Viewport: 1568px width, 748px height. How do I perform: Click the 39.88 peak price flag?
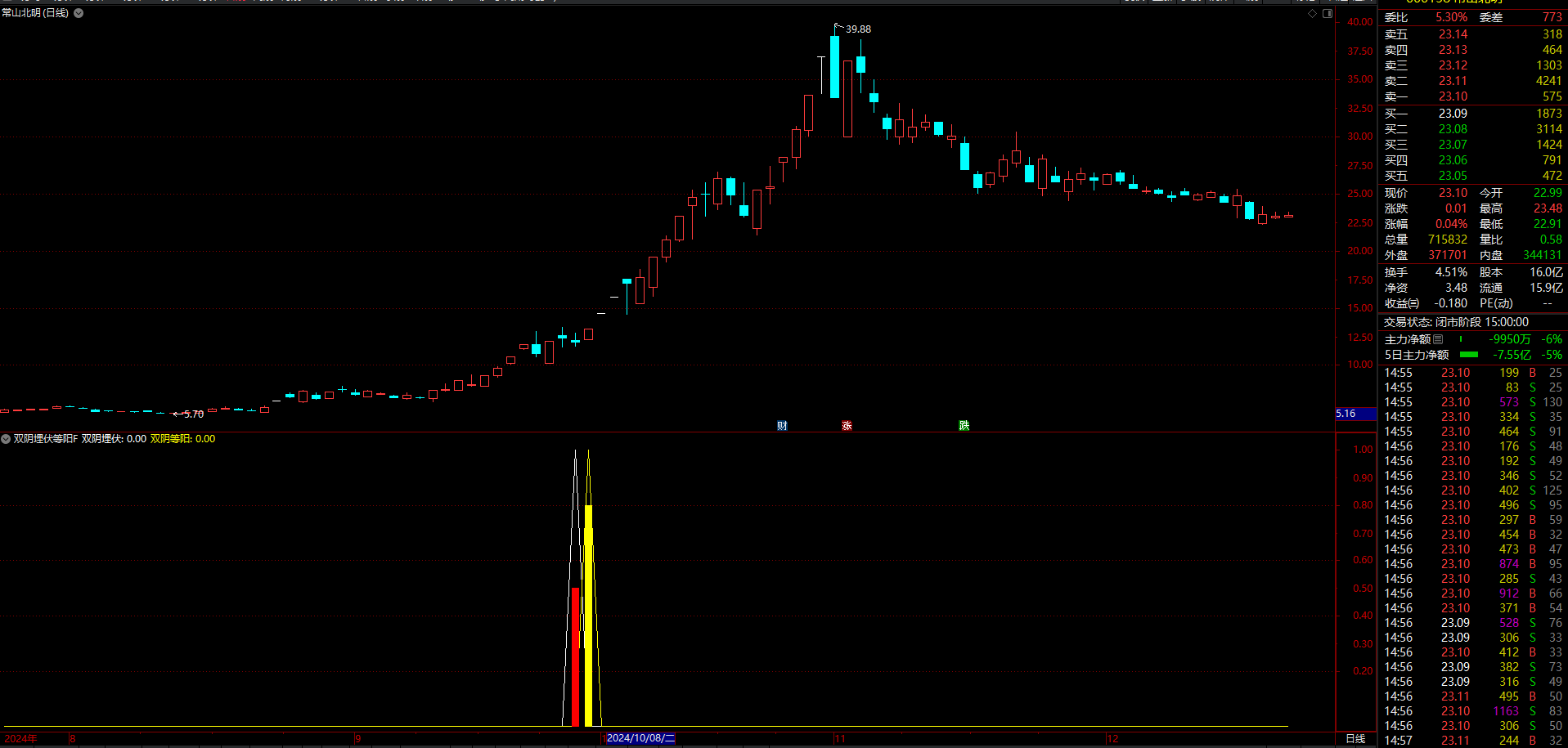click(x=858, y=29)
